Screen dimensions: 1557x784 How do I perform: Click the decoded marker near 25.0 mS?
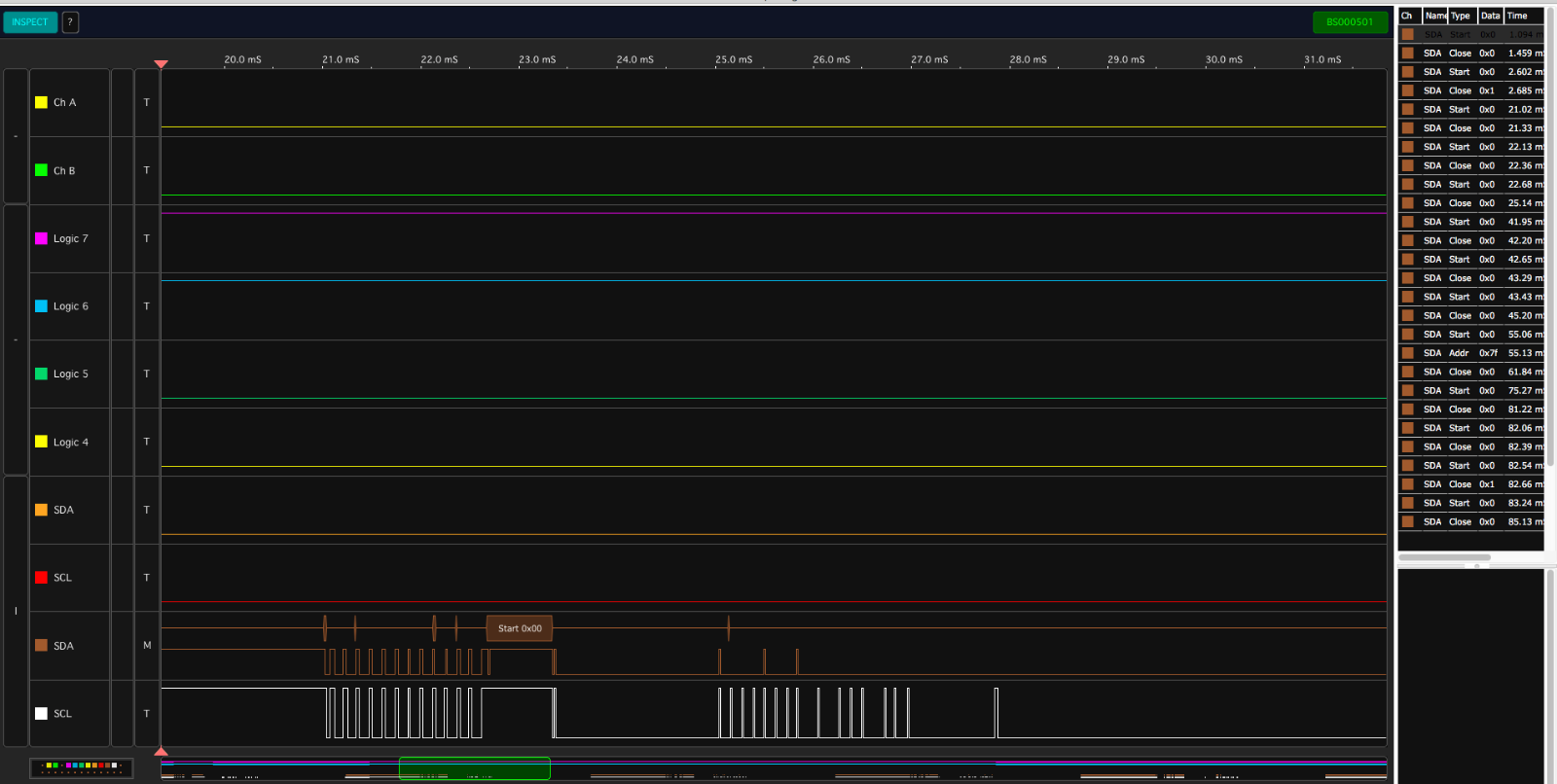click(728, 628)
